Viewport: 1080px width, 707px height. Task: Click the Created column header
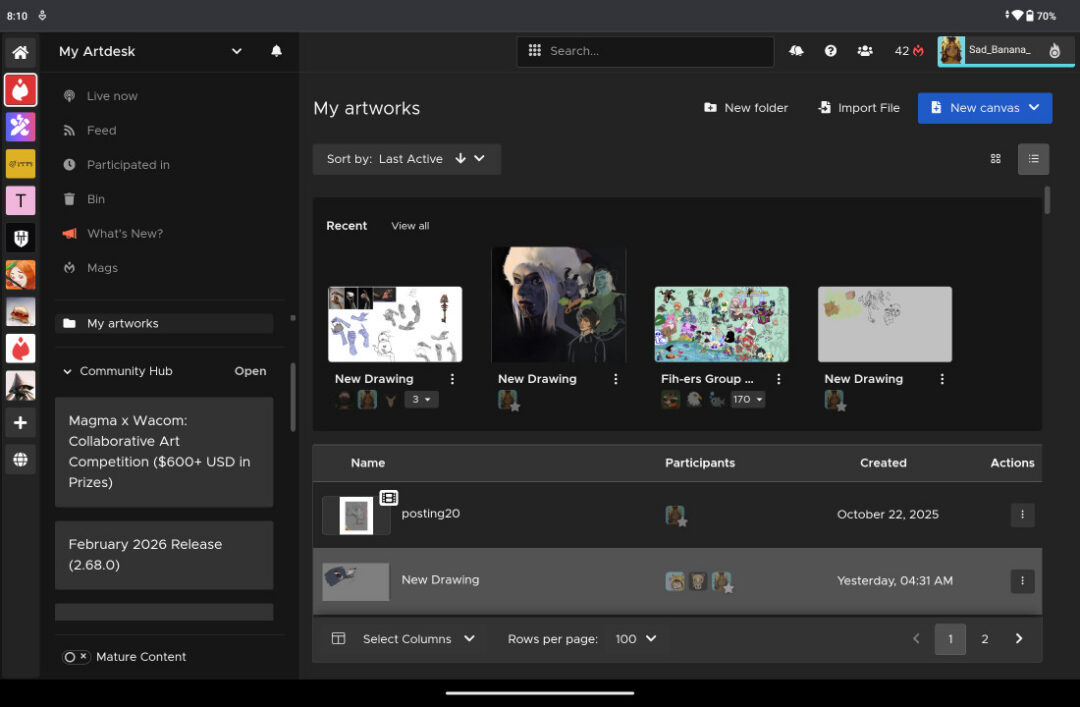[x=883, y=463]
